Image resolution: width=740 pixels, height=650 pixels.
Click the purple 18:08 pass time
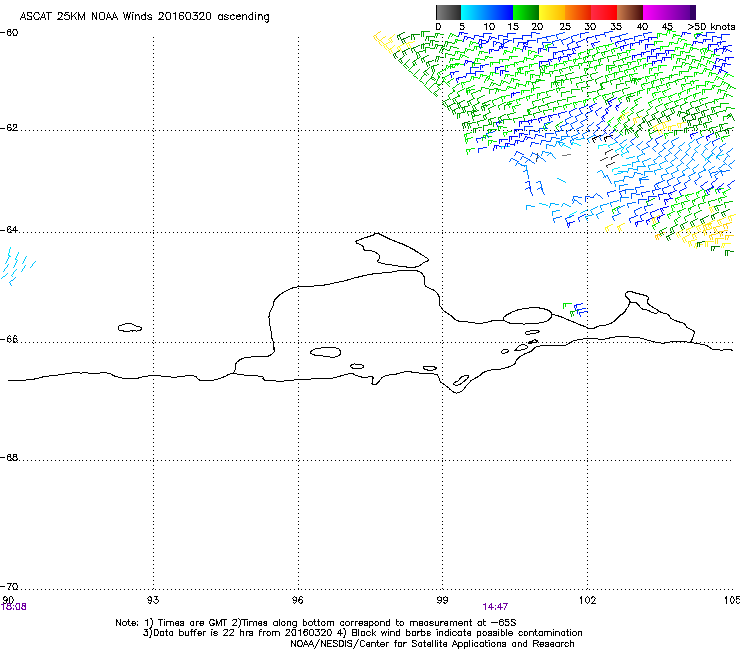pyautogui.click(x=14, y=607)
